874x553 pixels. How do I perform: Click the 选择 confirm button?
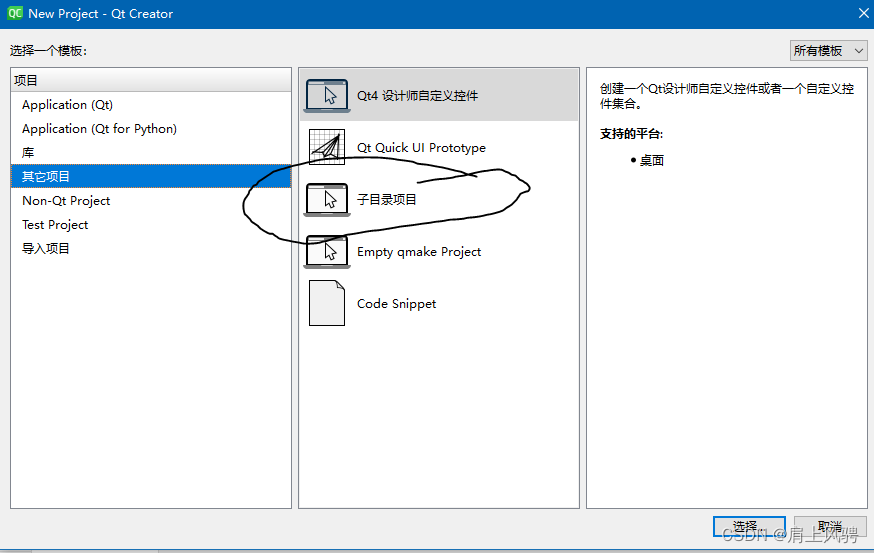749,526
